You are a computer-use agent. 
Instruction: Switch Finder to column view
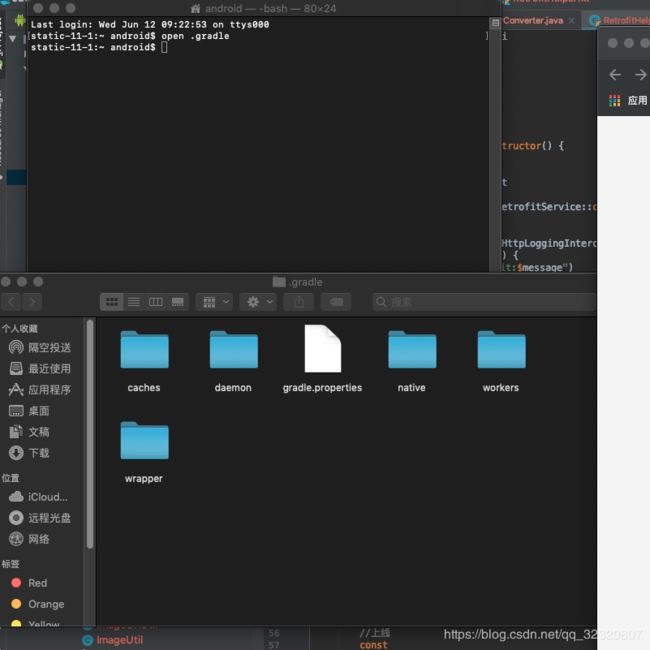point(155,302)
